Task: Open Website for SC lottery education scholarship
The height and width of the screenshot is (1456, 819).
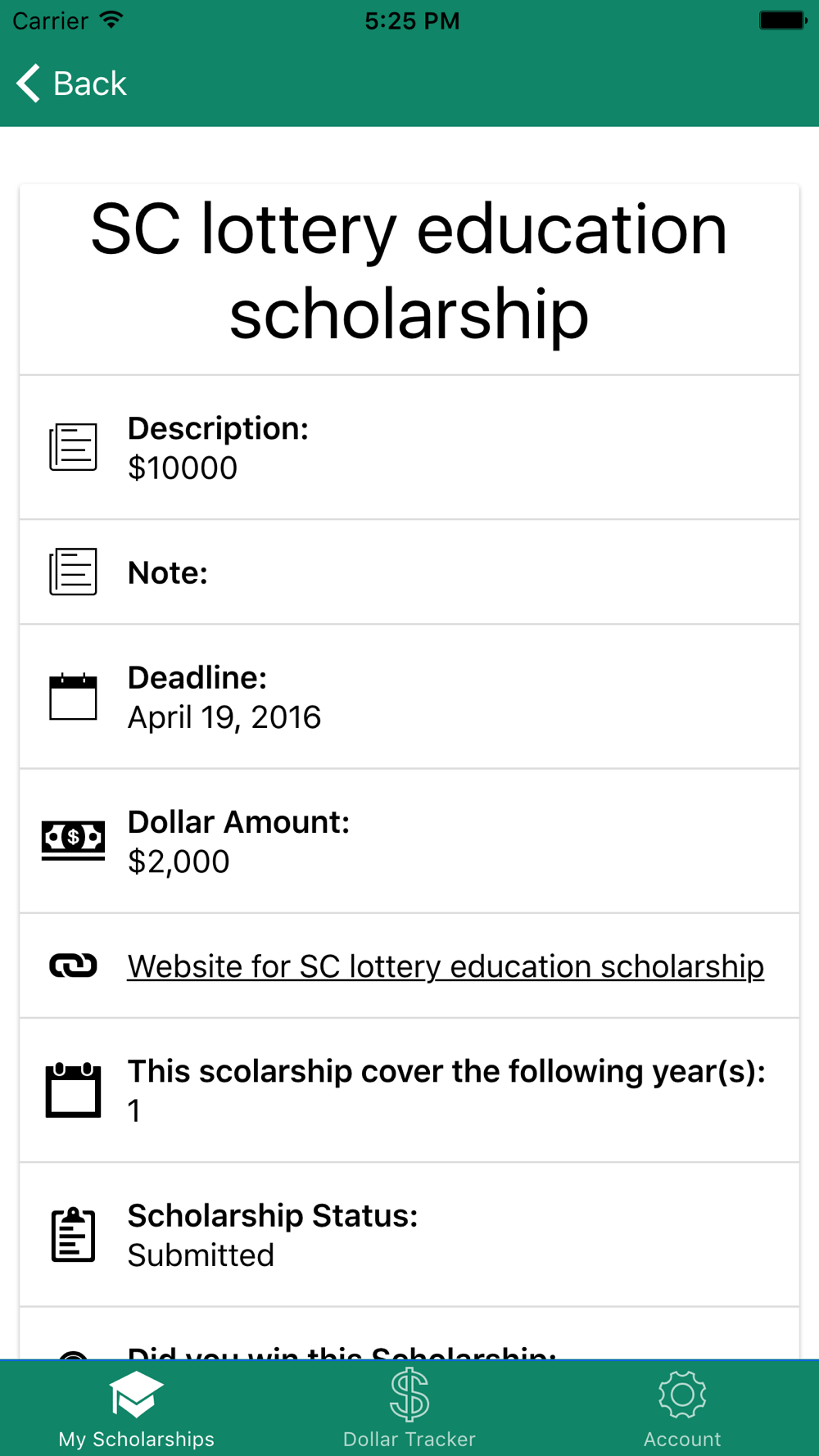Action: point(446,966)
